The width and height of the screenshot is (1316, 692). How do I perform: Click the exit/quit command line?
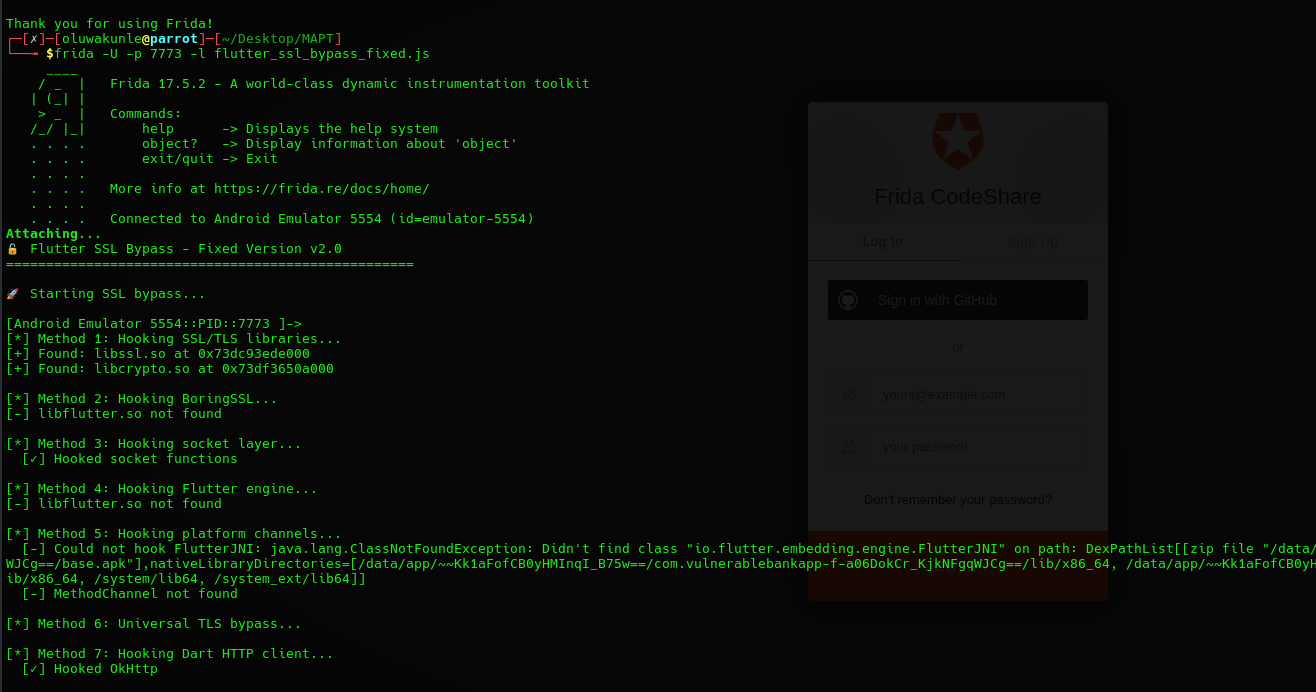click(210, 159)
